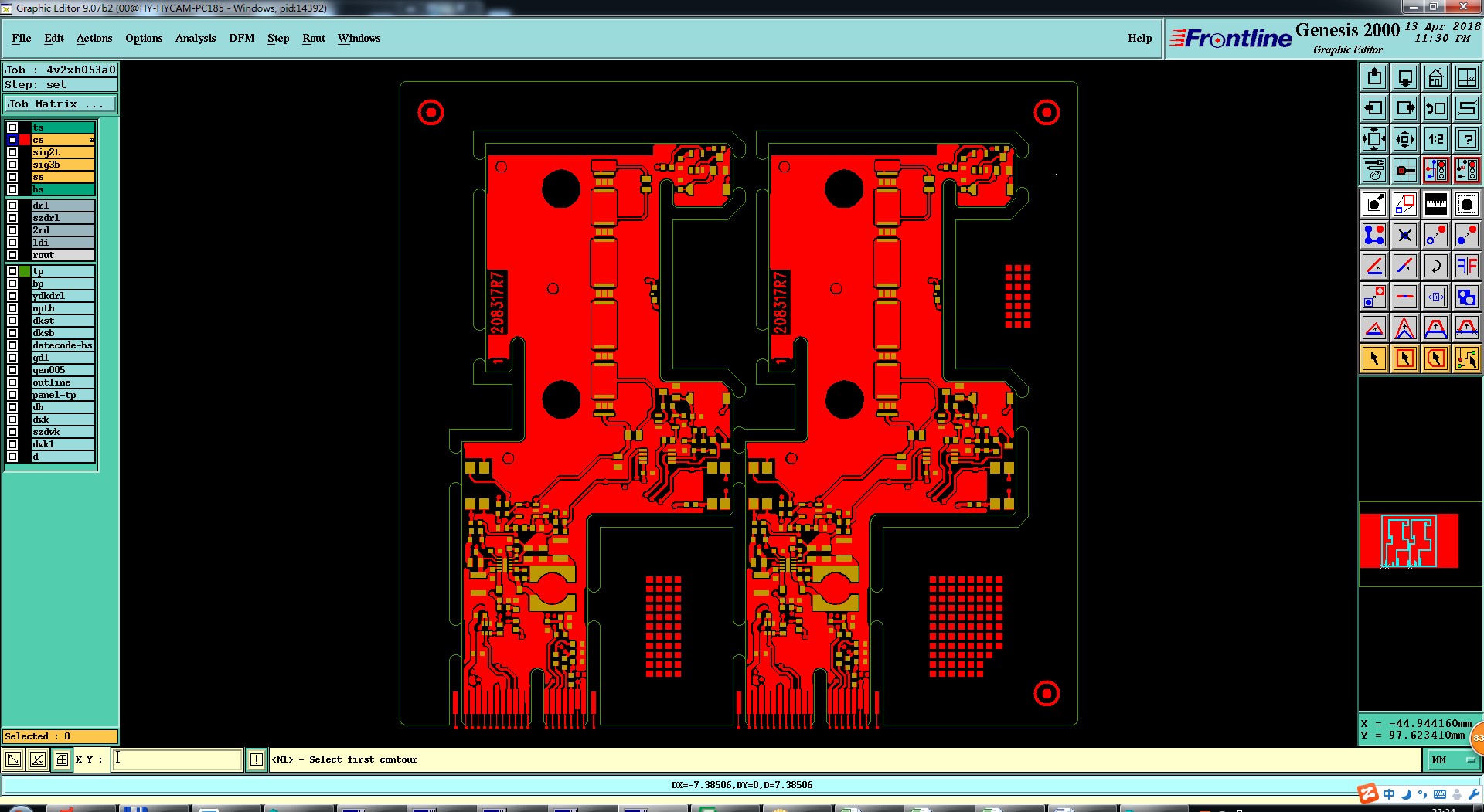
Task: Open the wrench and palette settings icon
Action: [1374, 170]
